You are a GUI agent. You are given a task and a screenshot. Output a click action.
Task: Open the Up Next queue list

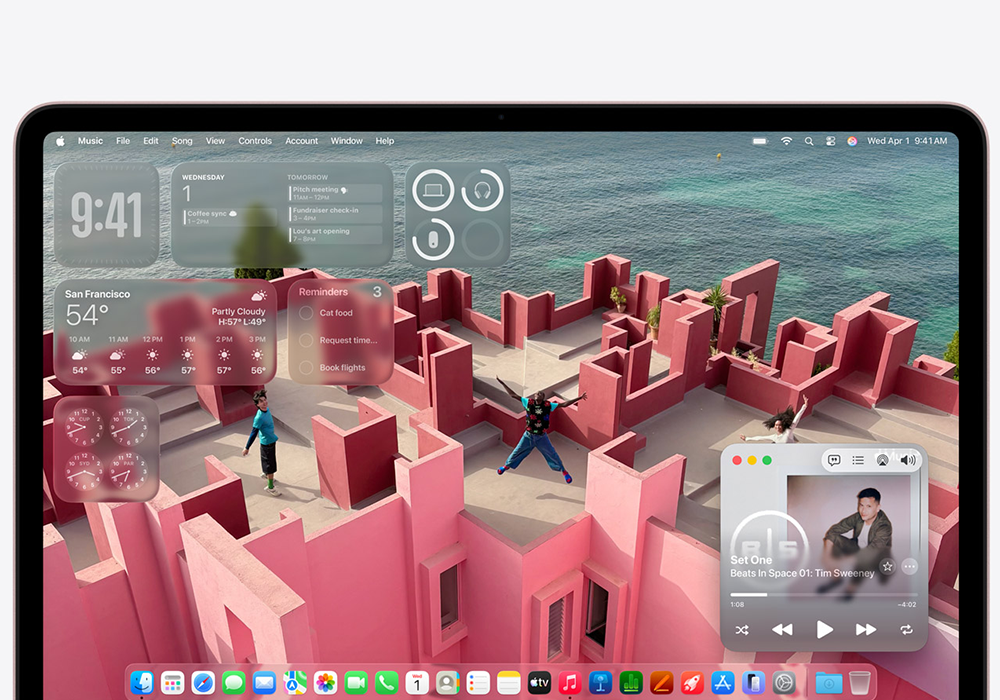pos(858,460)
